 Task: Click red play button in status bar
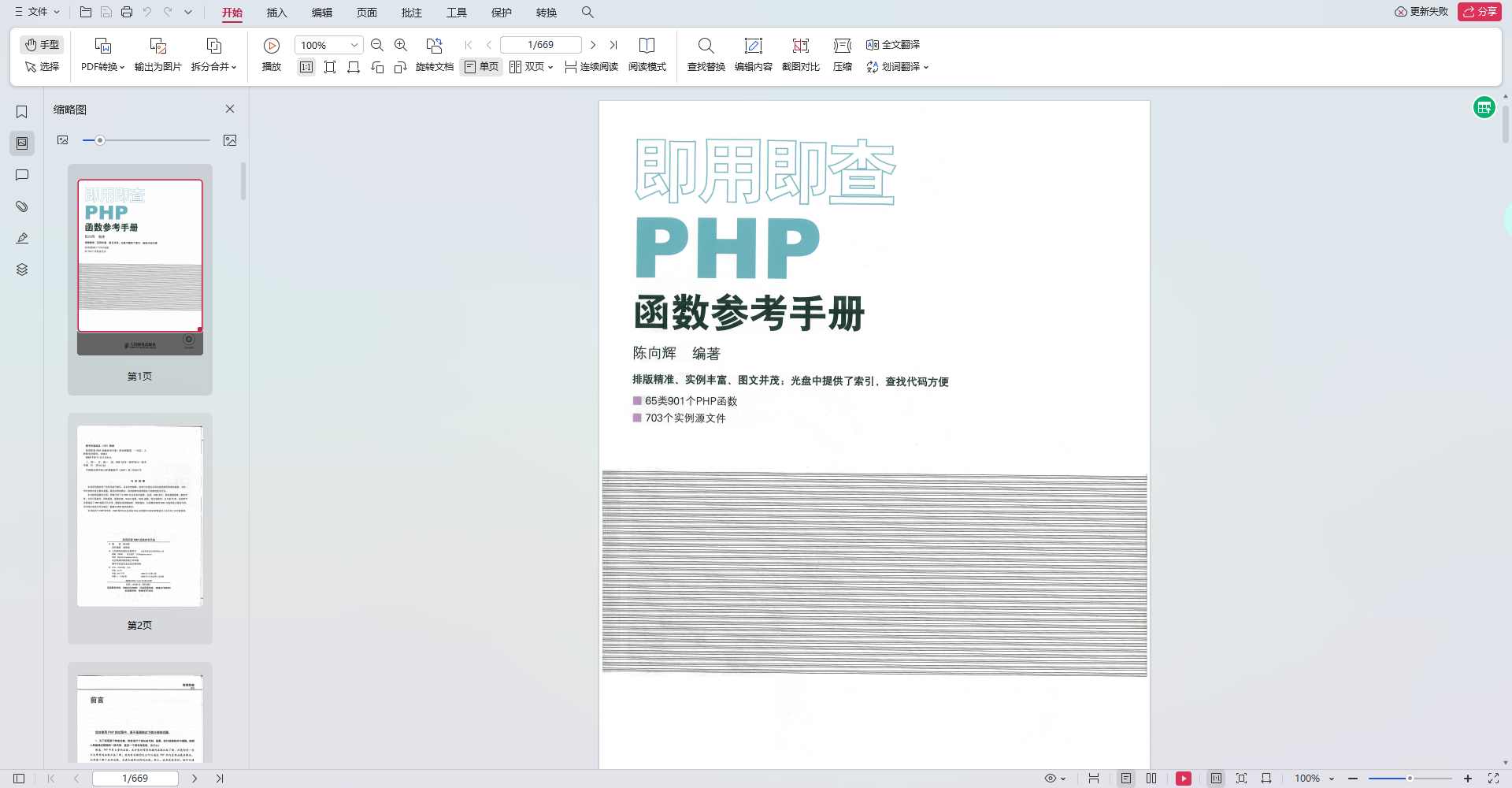(x=1184, y=779)
